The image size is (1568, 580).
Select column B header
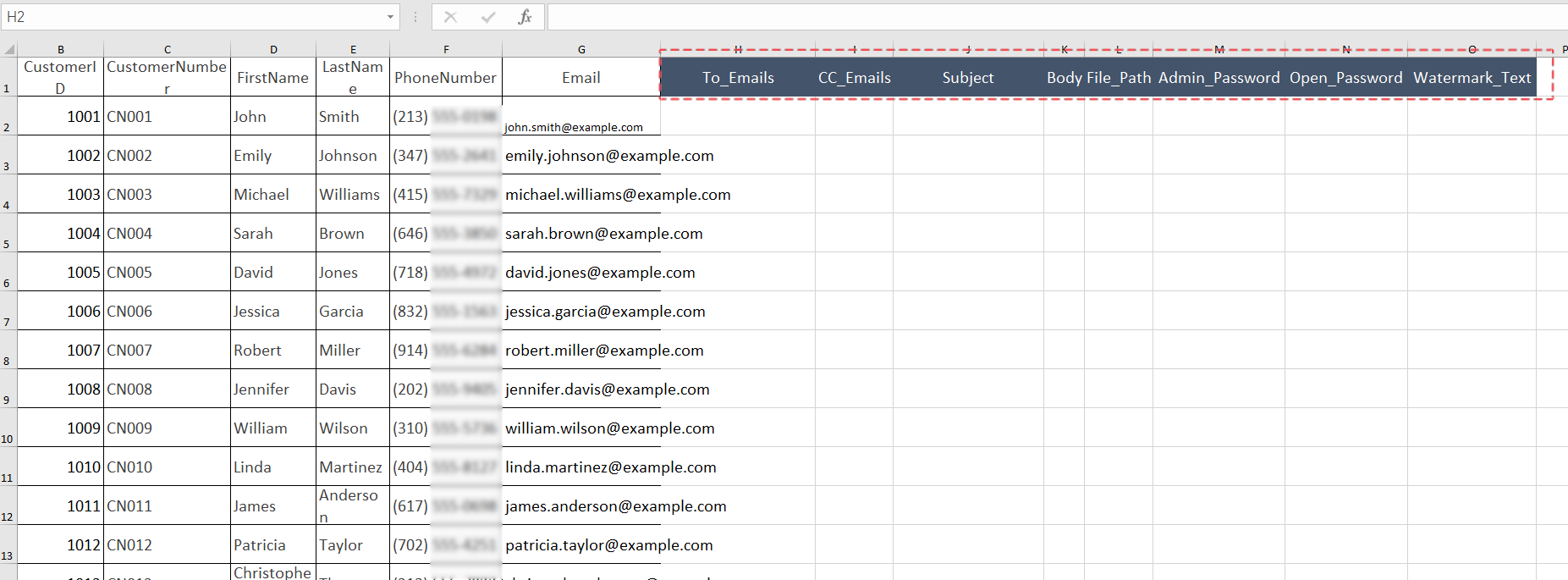click(61, 49)
